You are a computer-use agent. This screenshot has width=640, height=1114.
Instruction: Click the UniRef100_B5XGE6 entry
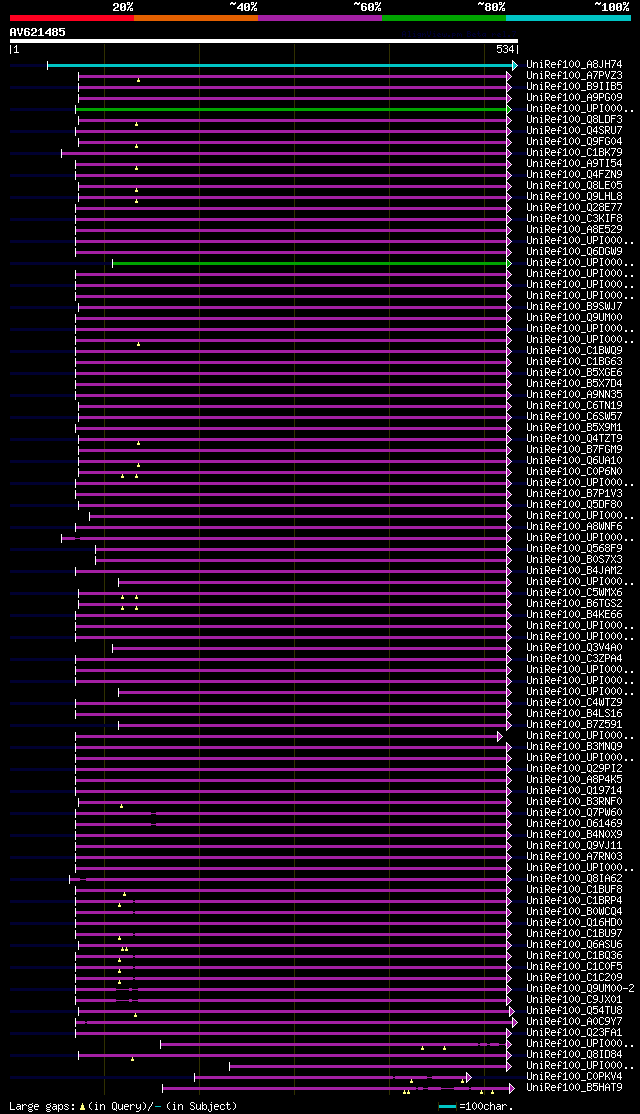tap(575, 373)
